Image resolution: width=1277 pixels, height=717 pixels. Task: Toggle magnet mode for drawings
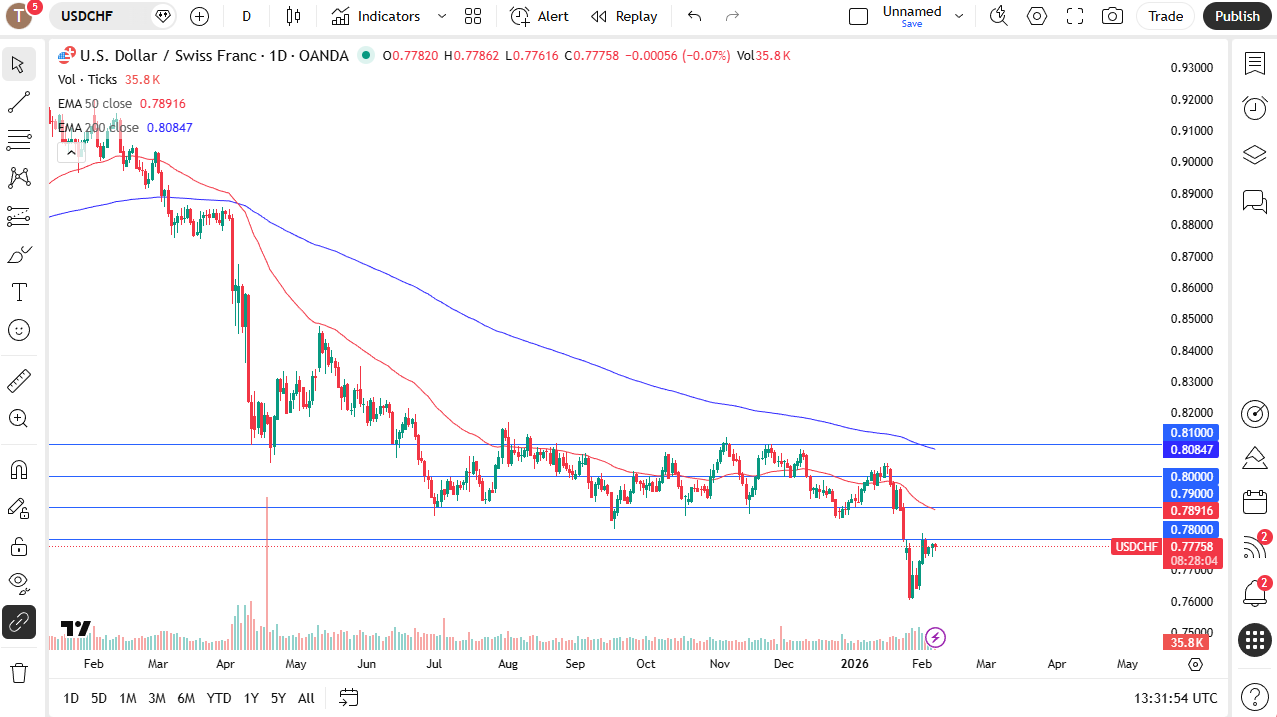18,469
